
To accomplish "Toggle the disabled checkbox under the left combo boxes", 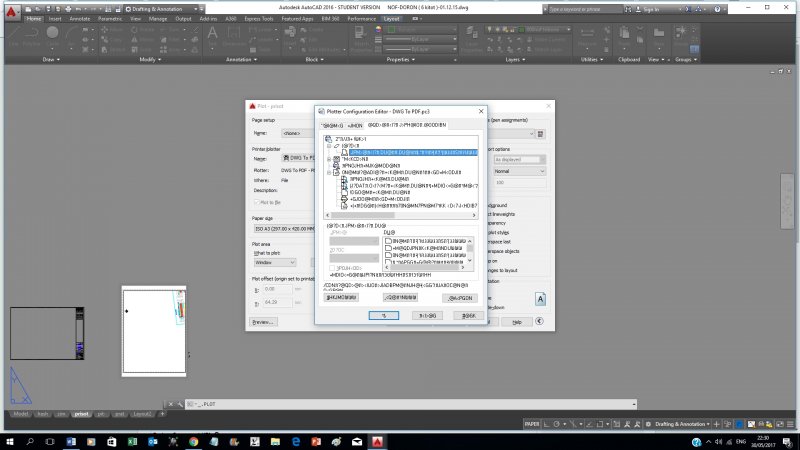I will click(x=332, y=268).
